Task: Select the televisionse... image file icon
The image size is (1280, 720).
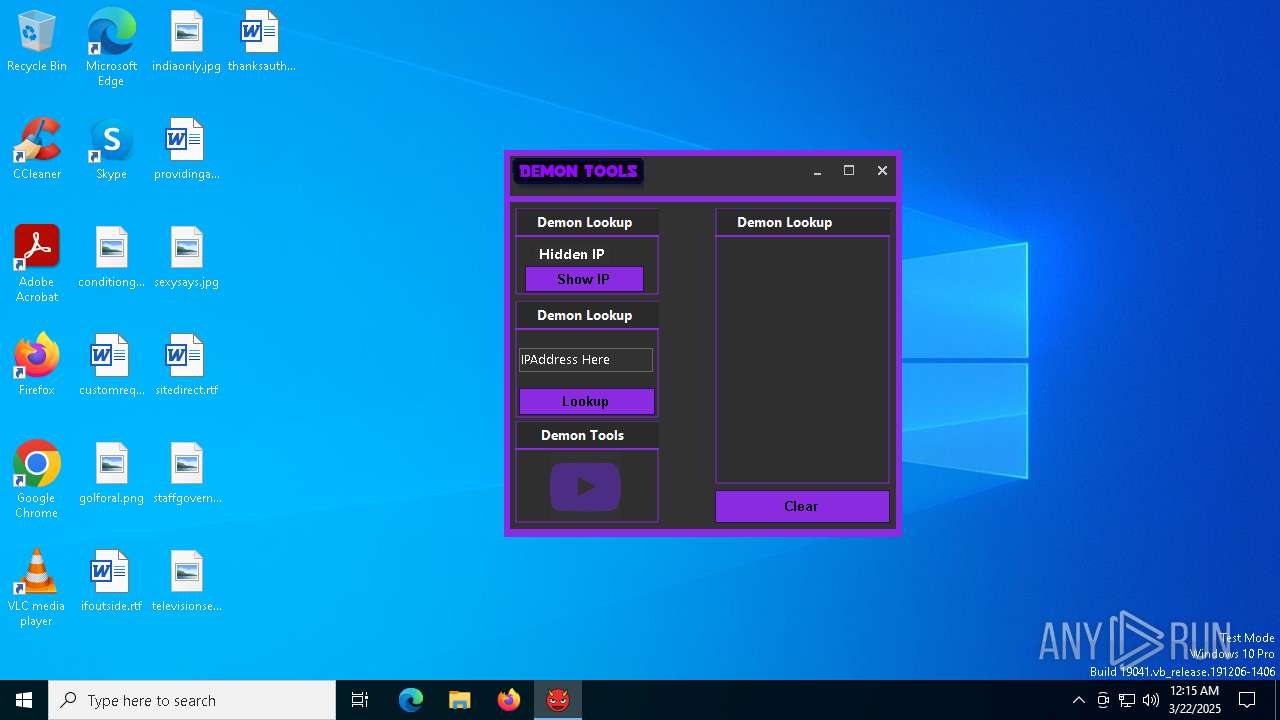Action: [186, 582]
